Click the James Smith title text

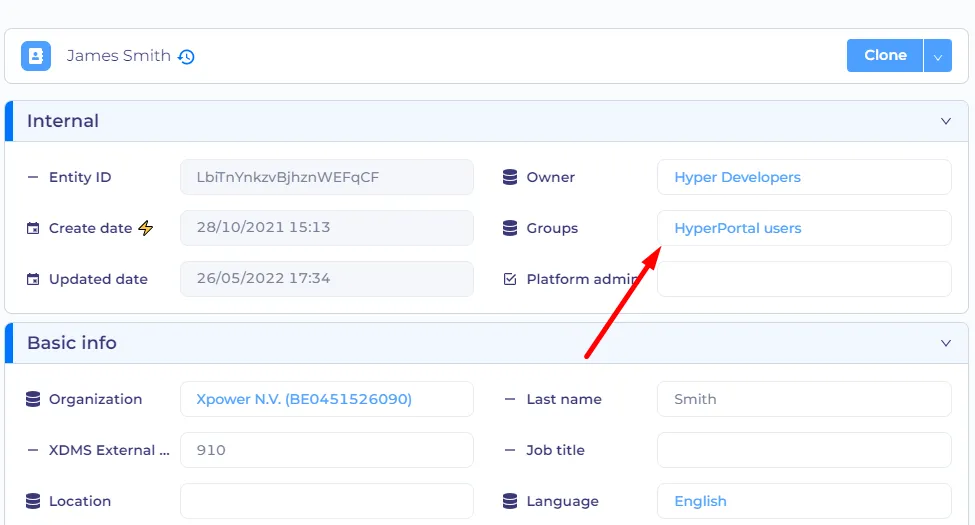[x=119, y=56]
